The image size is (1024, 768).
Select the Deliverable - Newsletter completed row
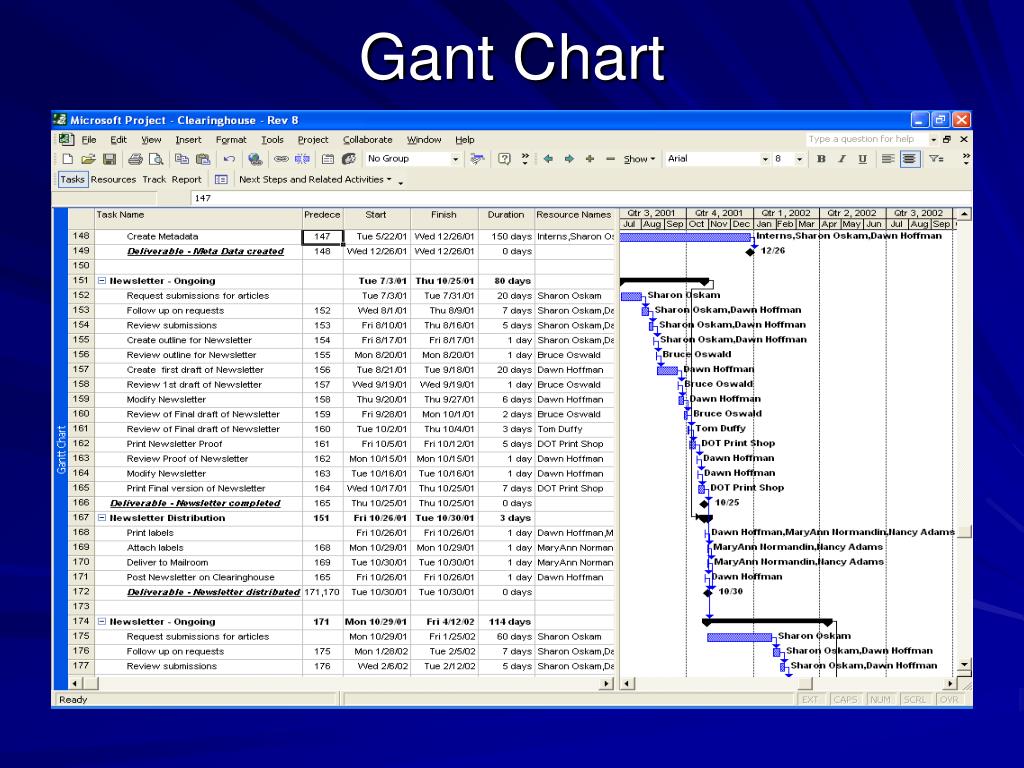coord(341,504)
